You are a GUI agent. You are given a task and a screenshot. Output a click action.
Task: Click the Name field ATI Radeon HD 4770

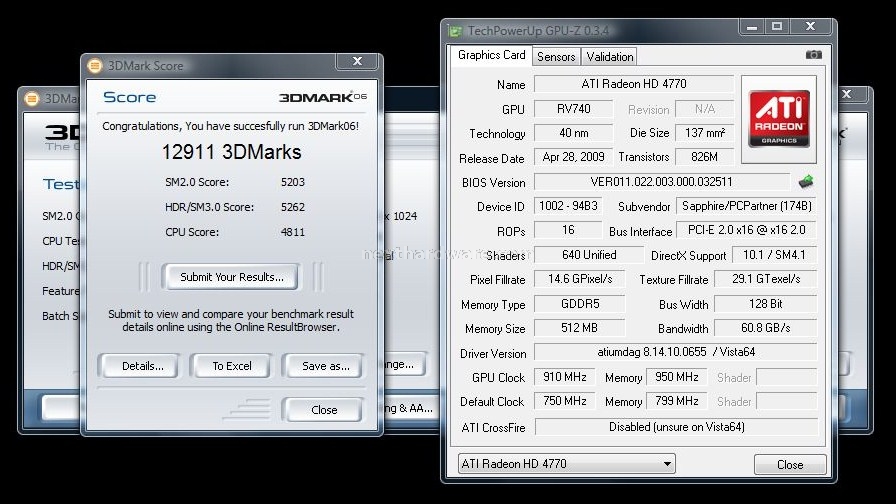click(x=634, y=84)
